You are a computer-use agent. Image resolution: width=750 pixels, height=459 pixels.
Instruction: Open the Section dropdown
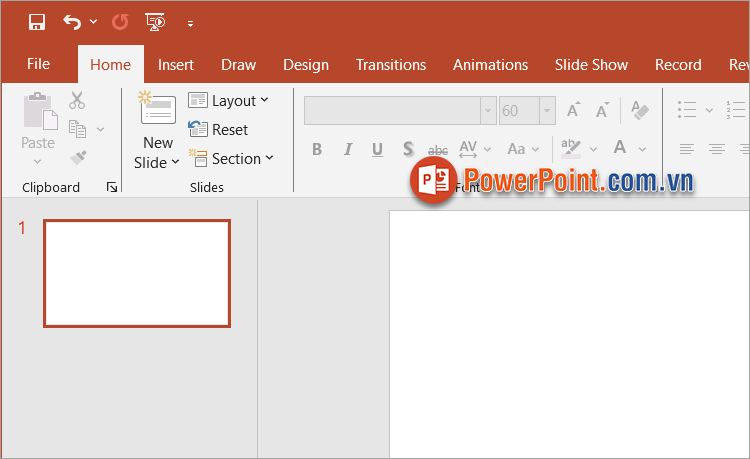click(x=231, y=158)
